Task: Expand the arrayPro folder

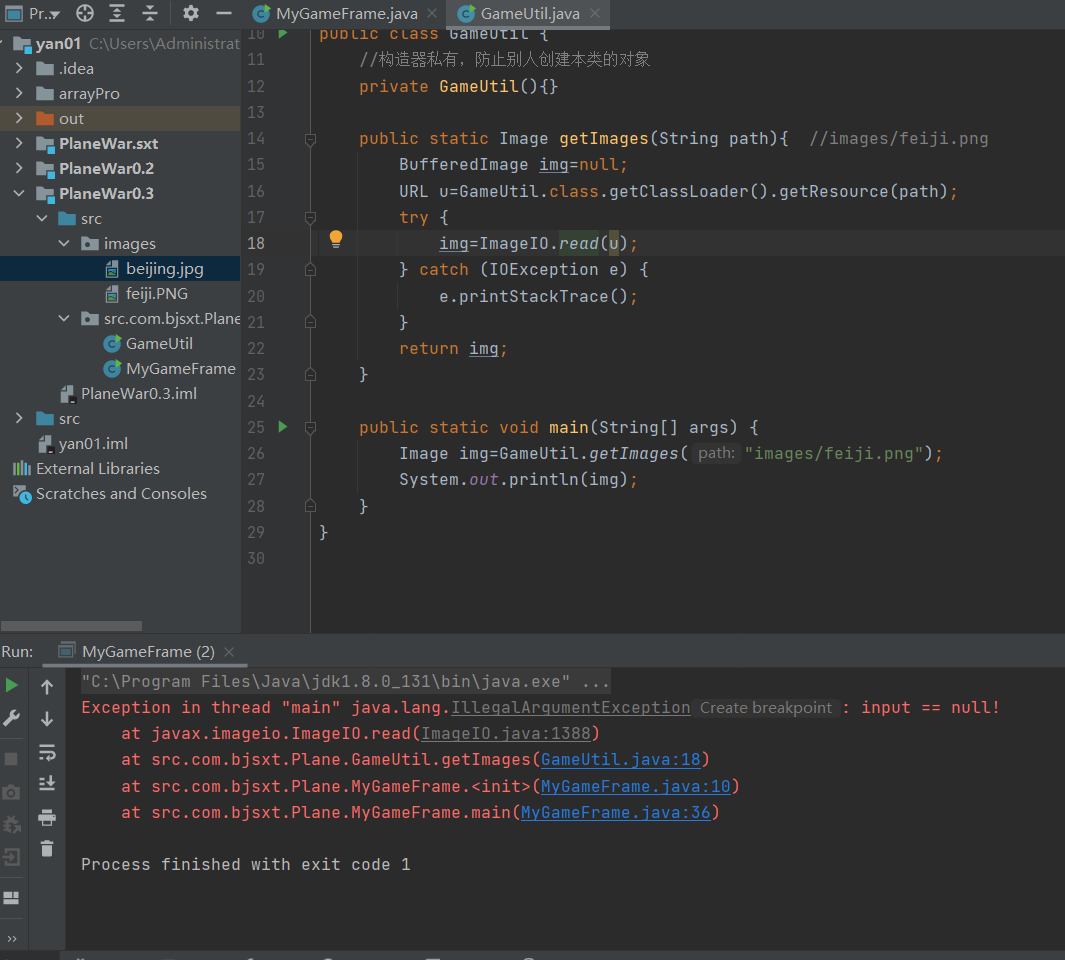Action: 19,93
